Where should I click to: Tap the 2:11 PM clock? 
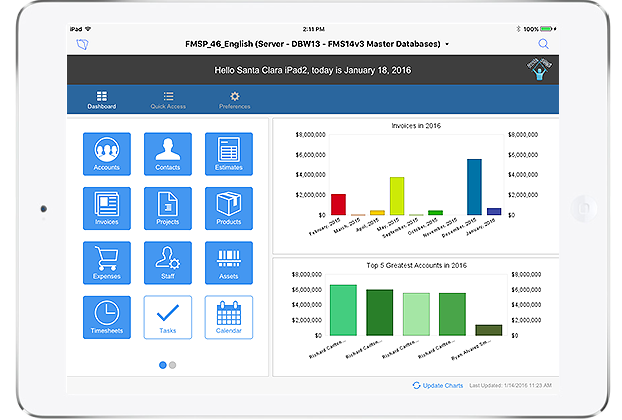coord(314,29)
